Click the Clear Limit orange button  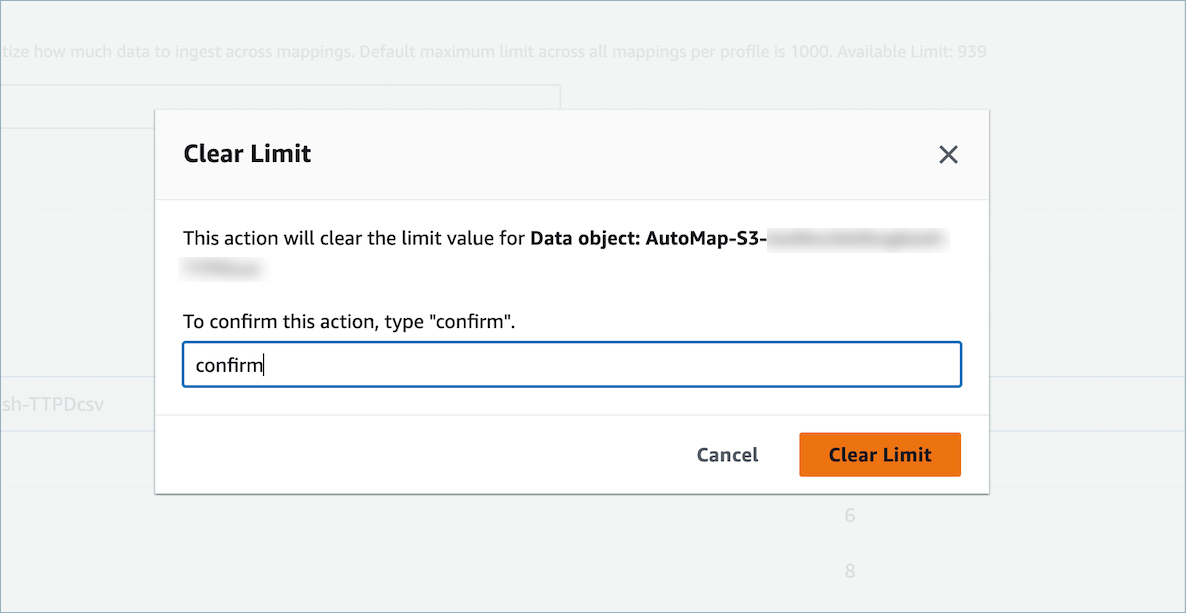click(x=879, y=454)
